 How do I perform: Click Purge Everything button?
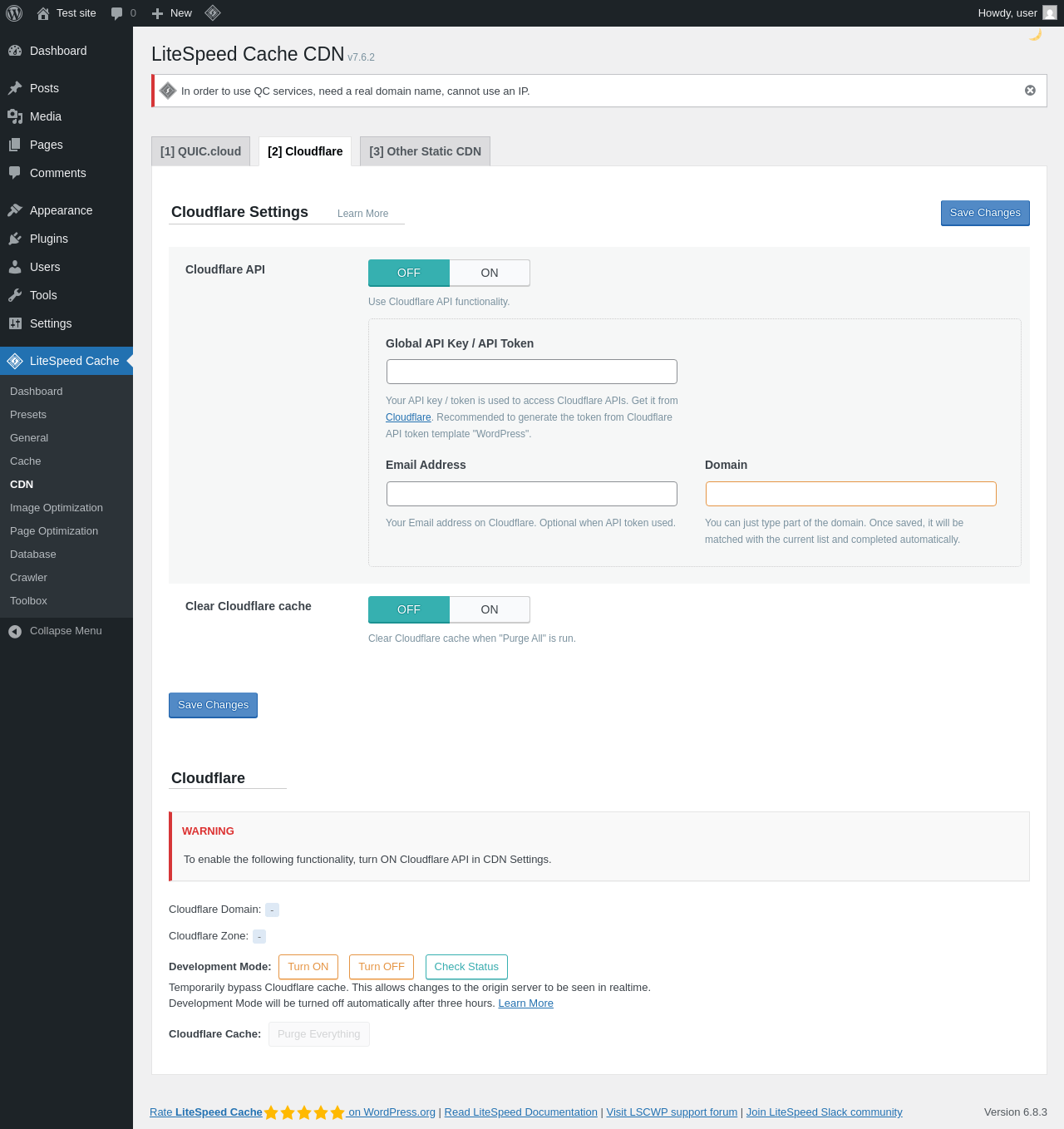tap(319, 1034)
